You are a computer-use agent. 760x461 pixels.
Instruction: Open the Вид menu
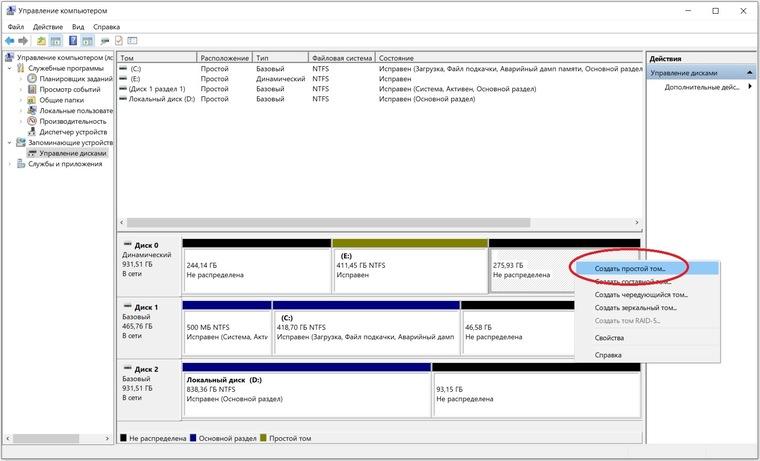click(78, 27)
